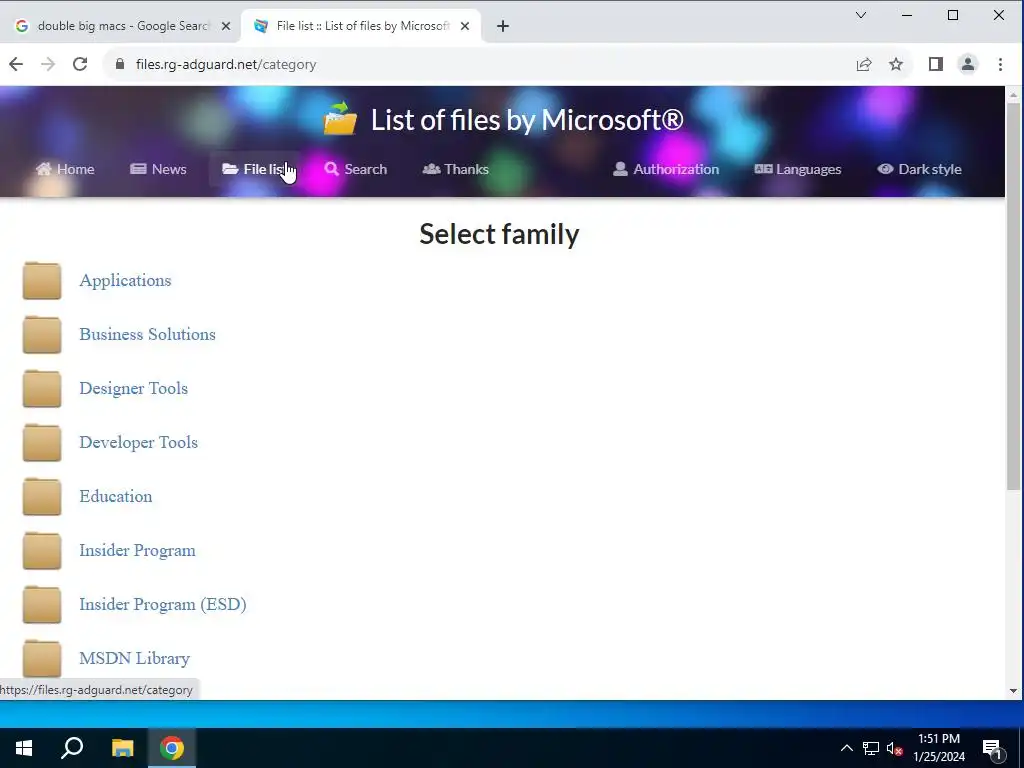Screen dimensions: 1024x768
Task: Bookmark this page with star icon
Action: [x=896, y=64]
